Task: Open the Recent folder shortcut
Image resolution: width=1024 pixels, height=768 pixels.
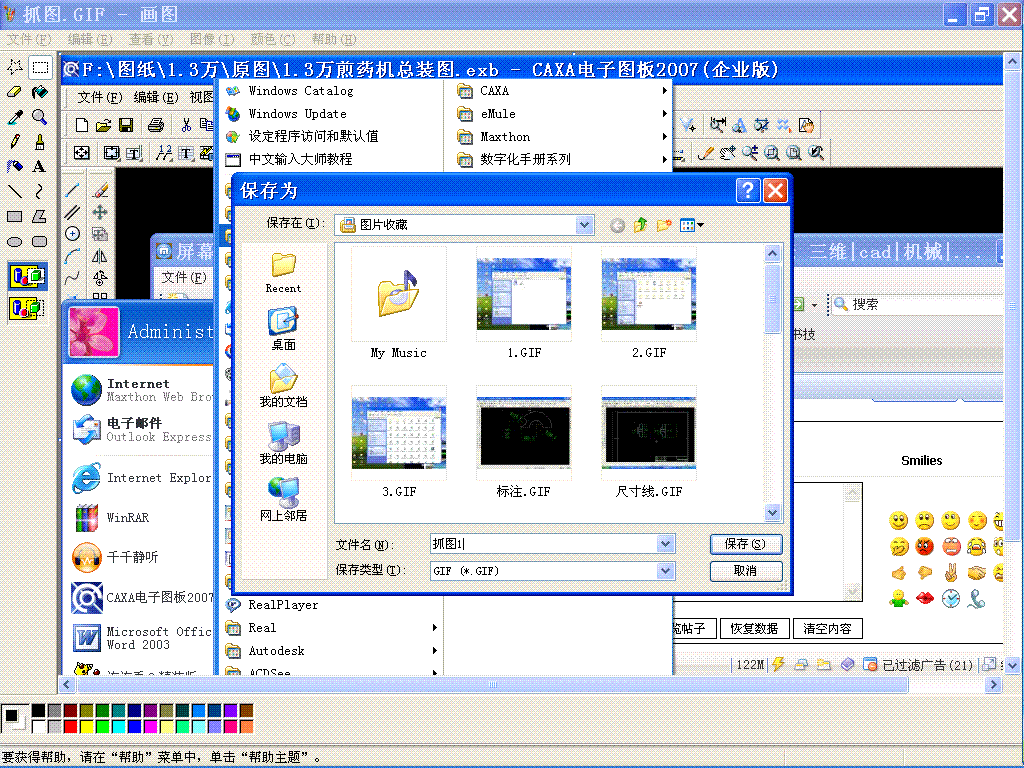Action: tap(283, 273)
